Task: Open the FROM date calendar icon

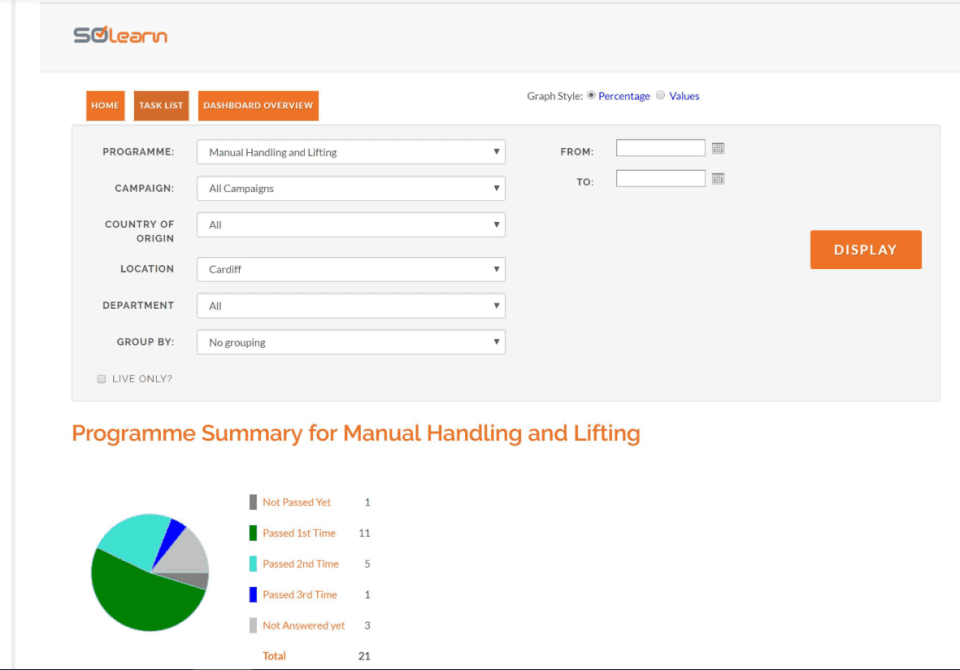Action: pyautogui.click(x=718, y=149)
